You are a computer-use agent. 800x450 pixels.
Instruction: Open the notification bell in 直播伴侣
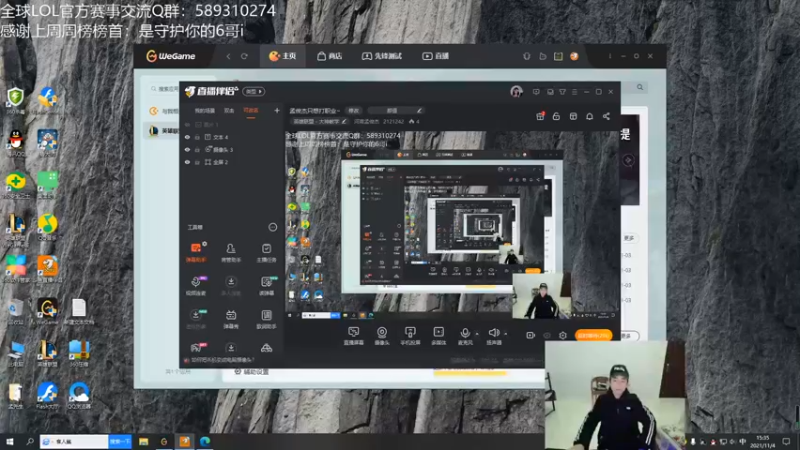point(589,116)
